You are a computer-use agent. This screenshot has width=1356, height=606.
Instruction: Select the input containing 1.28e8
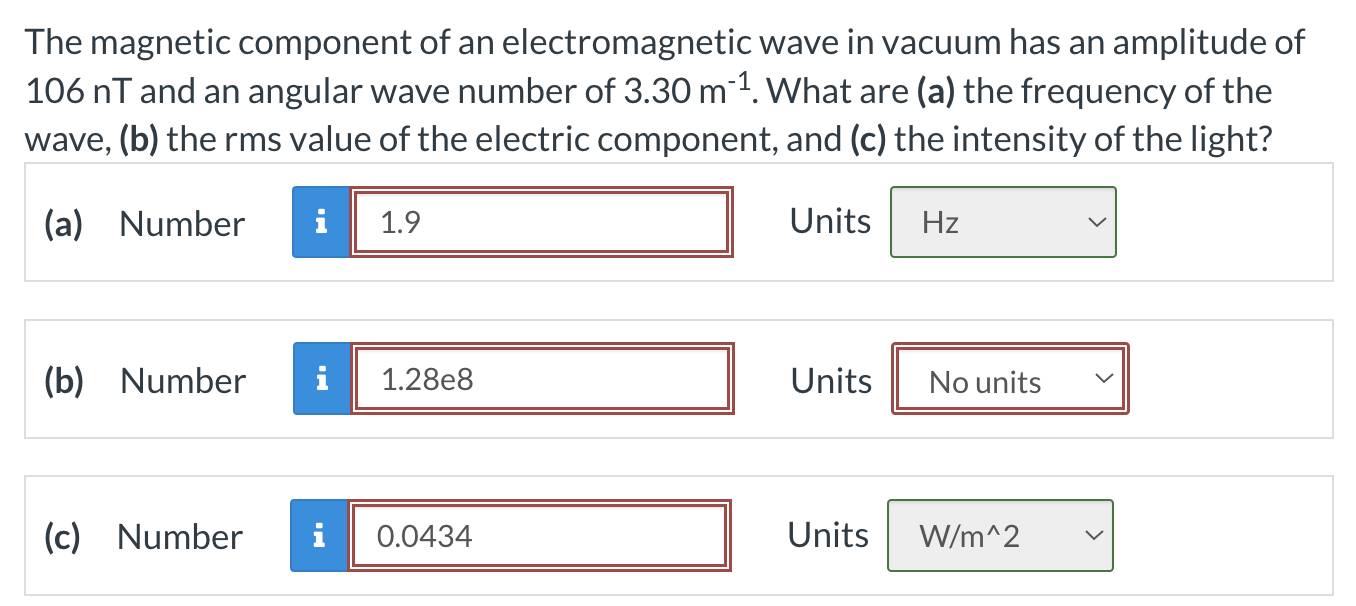pos(540,378)
